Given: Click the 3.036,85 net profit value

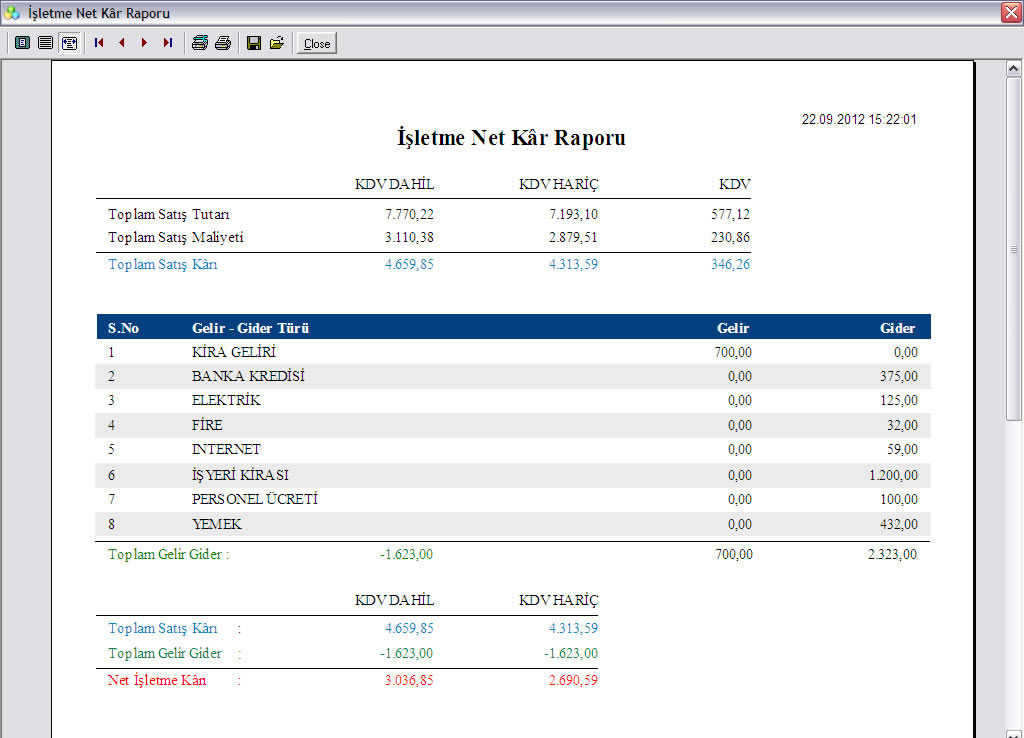Looking at the screenshot, I should coord(409,681).
